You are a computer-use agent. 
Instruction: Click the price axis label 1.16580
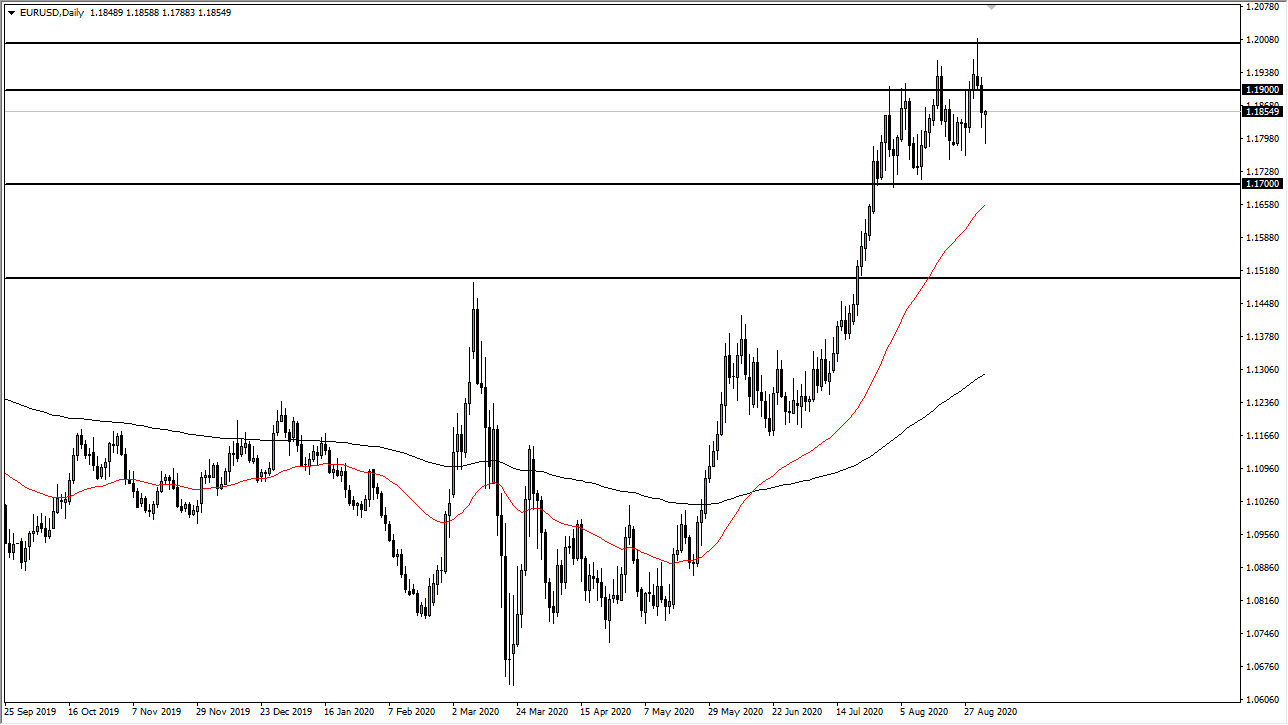point(1263,205)
